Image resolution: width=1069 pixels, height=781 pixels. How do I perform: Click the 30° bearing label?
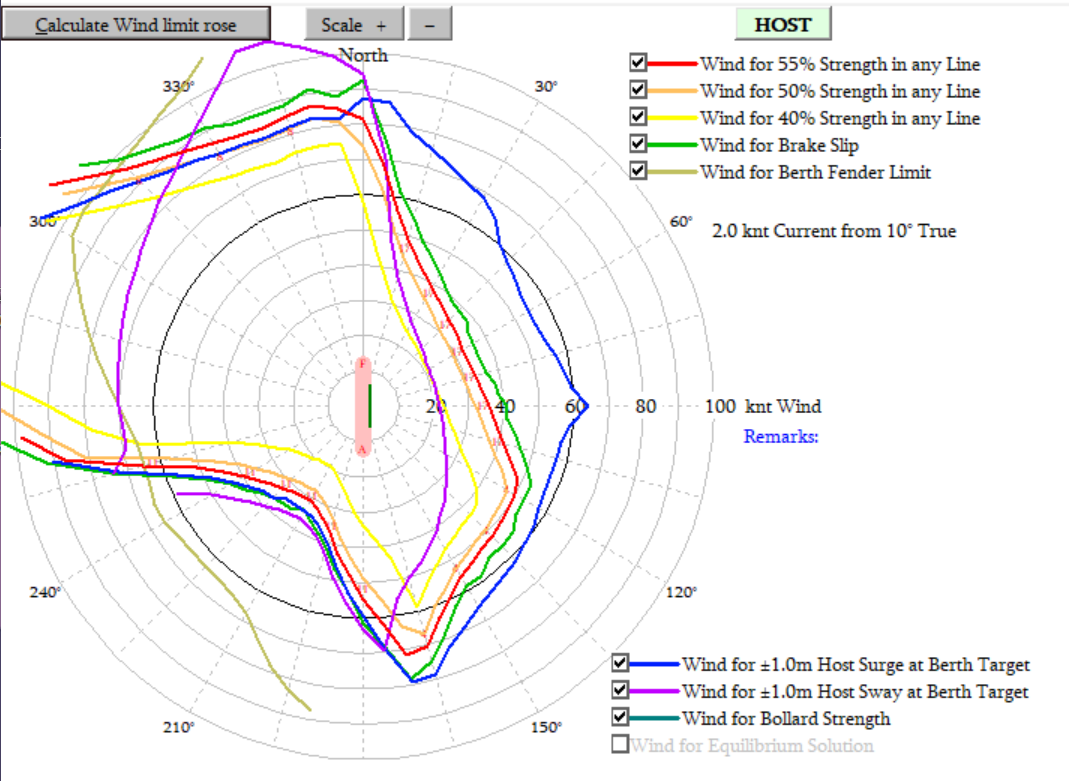tap(546, 87)
